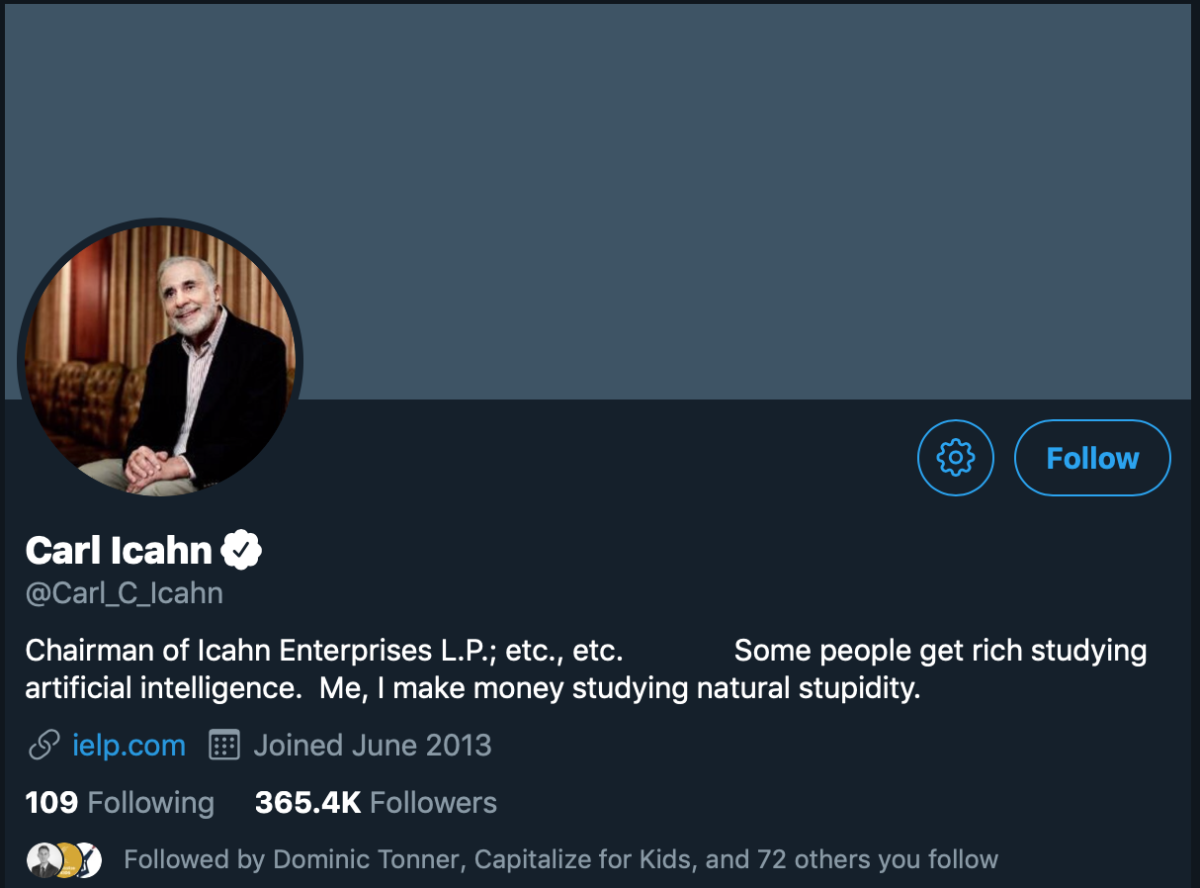Click the first follower avatar with suited man

[42, 859]
